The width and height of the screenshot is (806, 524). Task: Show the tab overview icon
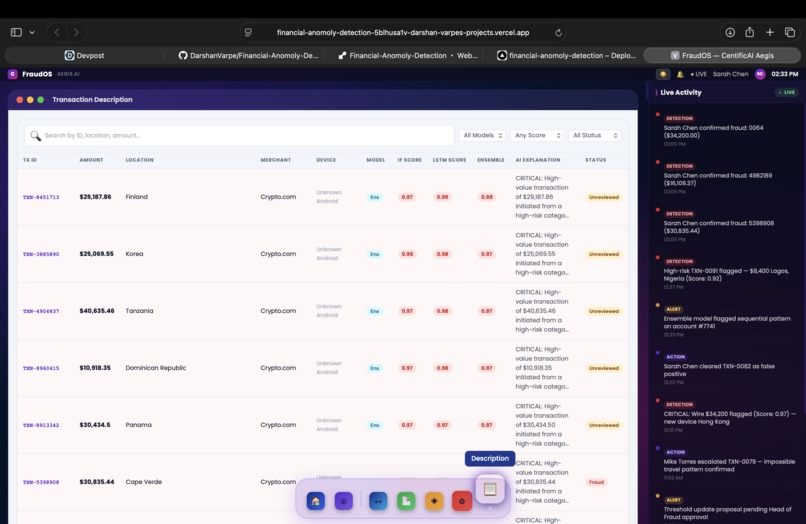(x=790, y=32)
